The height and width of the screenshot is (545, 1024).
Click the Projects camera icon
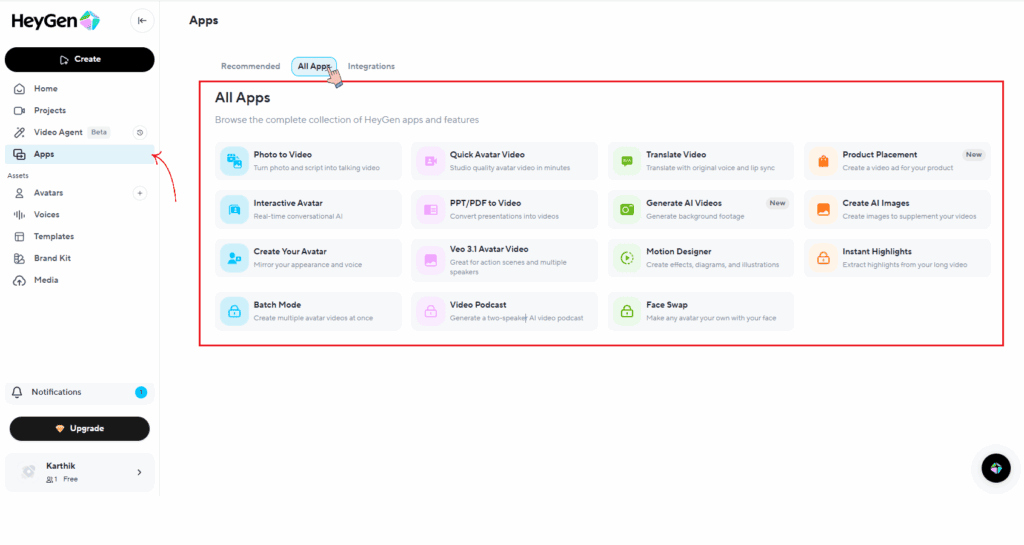(x=20, y=111)
